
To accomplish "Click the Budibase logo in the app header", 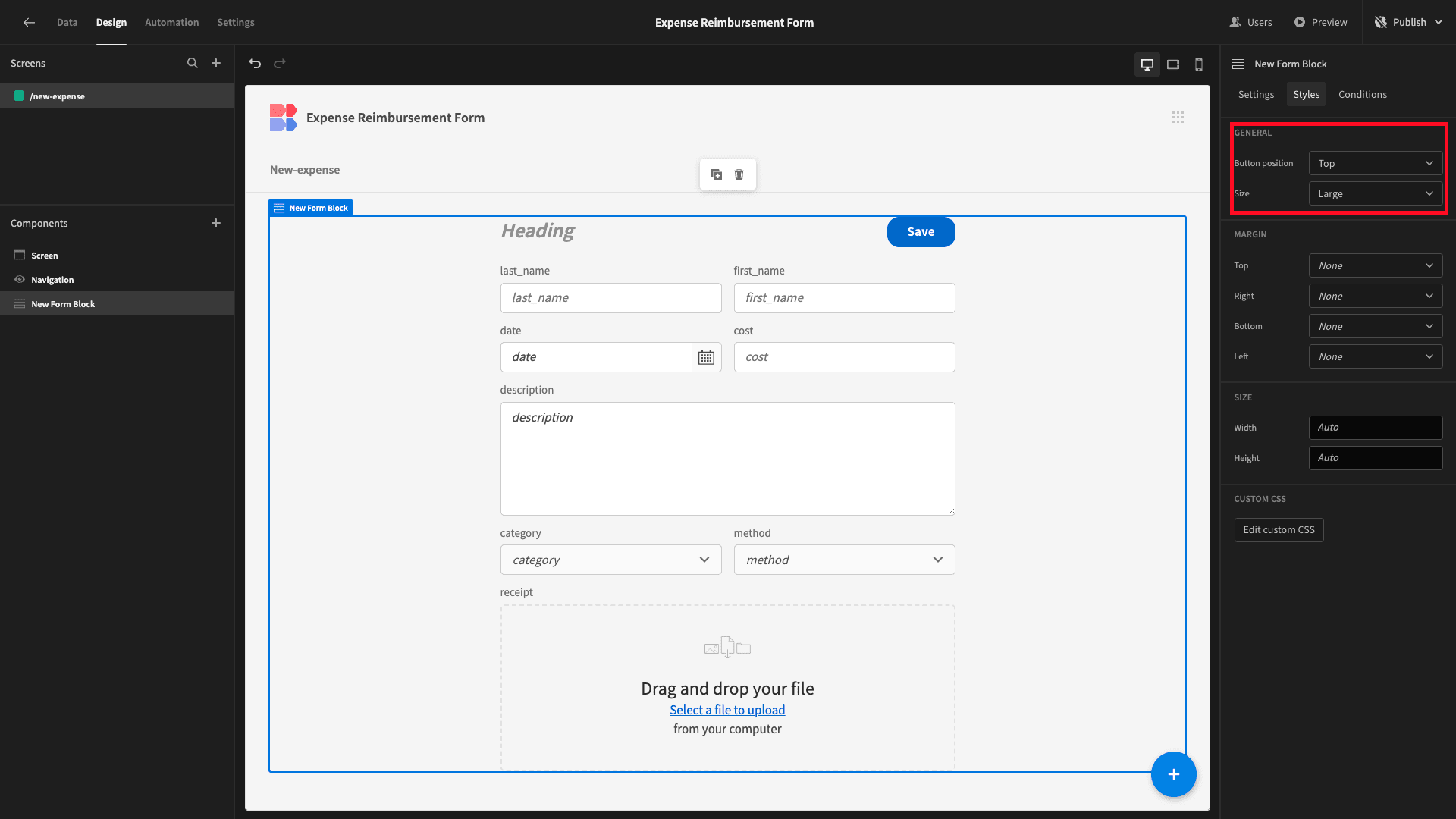I will (x=284, y=118).
